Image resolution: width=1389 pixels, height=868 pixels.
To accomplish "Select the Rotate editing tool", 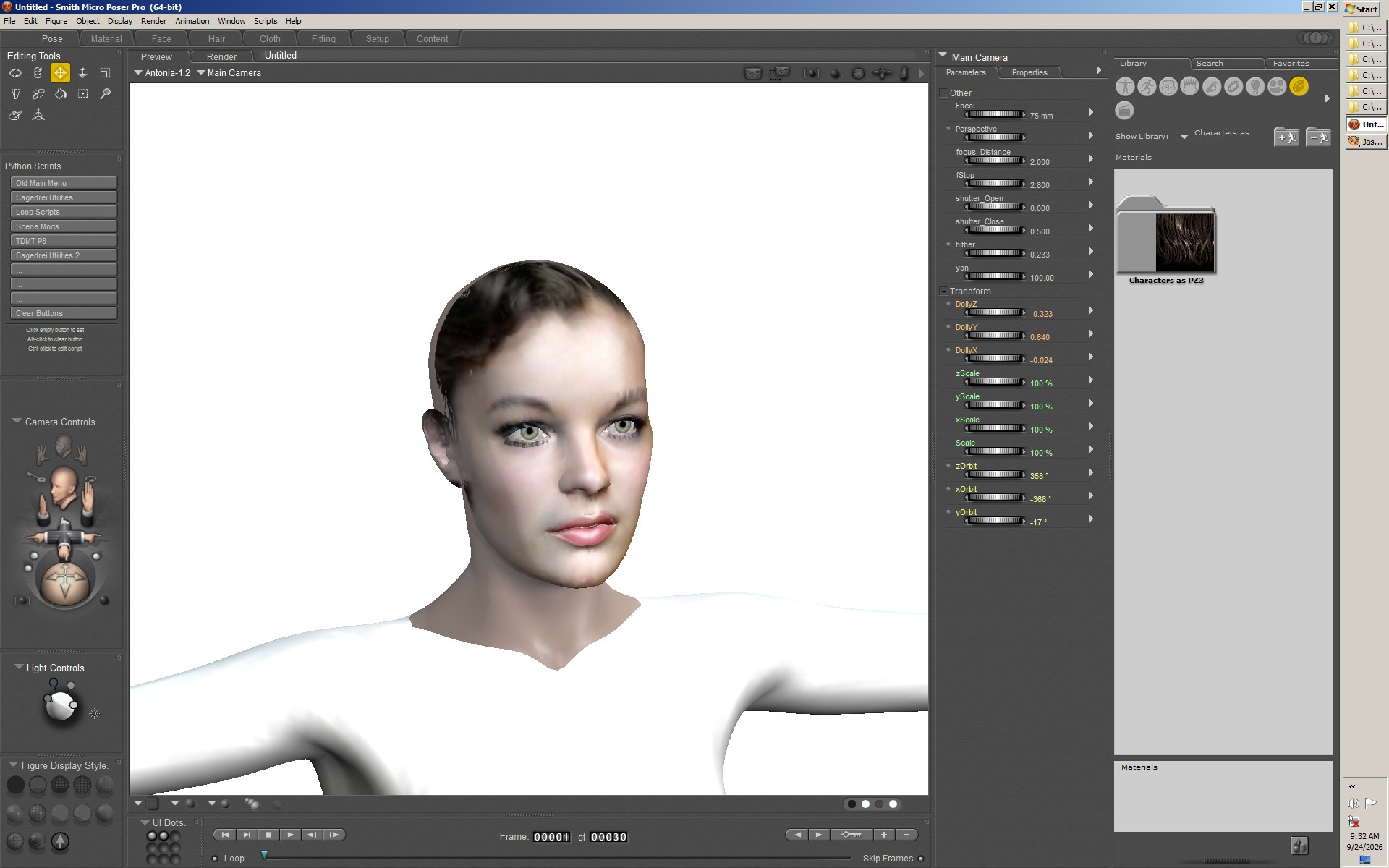I will coord(15,73).
